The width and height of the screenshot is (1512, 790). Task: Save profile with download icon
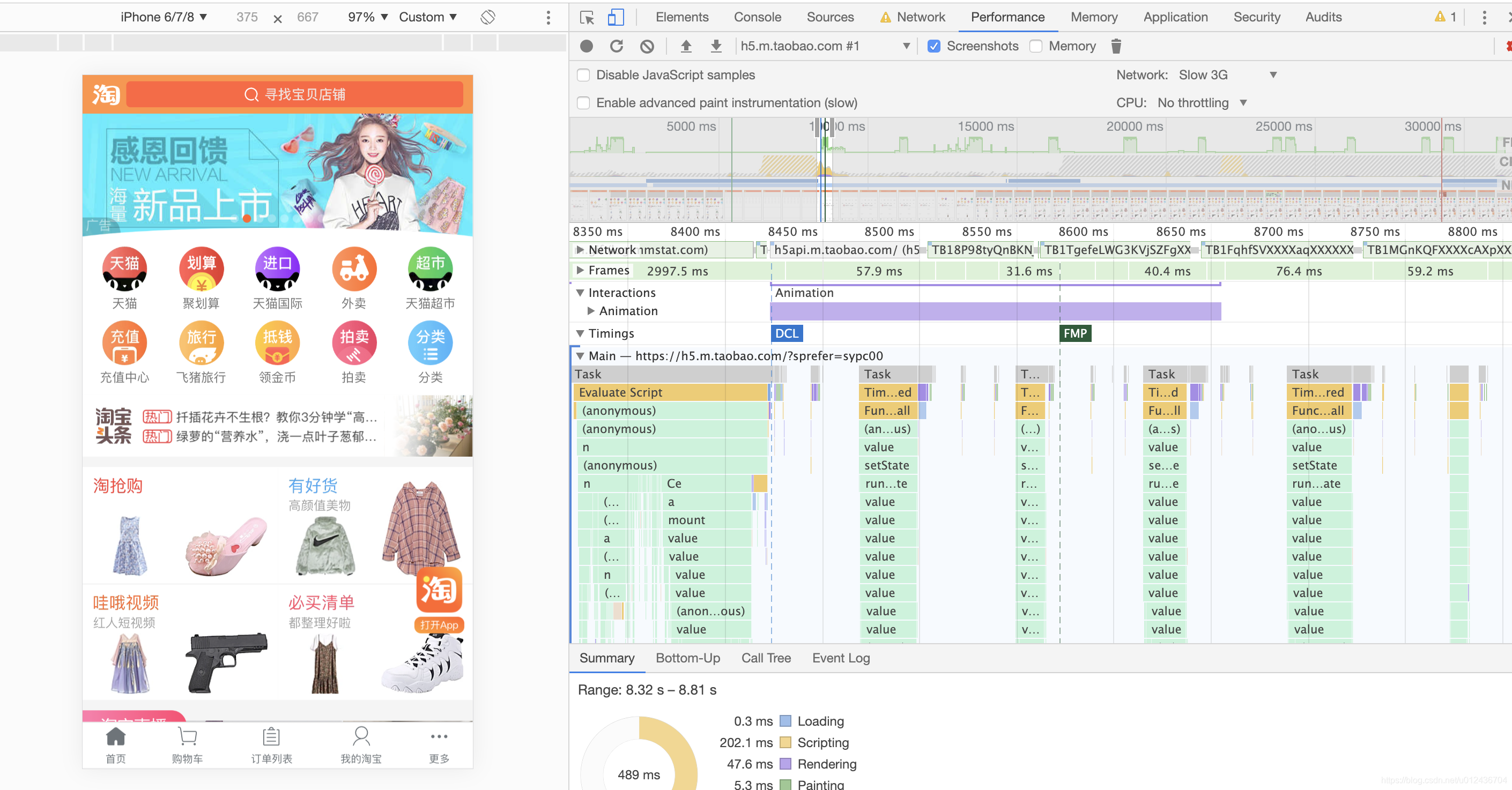(x=715, y=47)
